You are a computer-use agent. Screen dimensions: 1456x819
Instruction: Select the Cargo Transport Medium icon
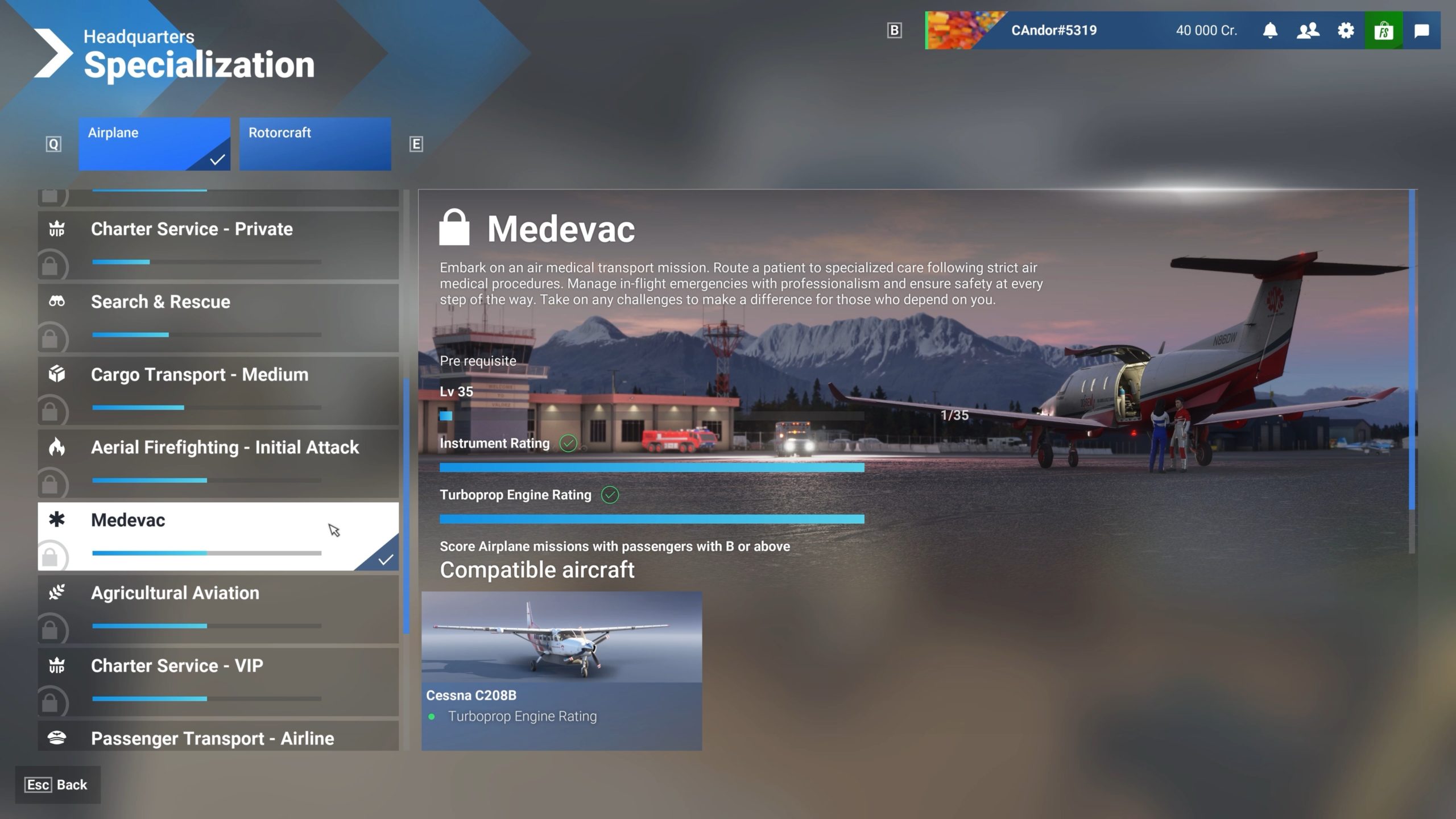tap(56, 374)
